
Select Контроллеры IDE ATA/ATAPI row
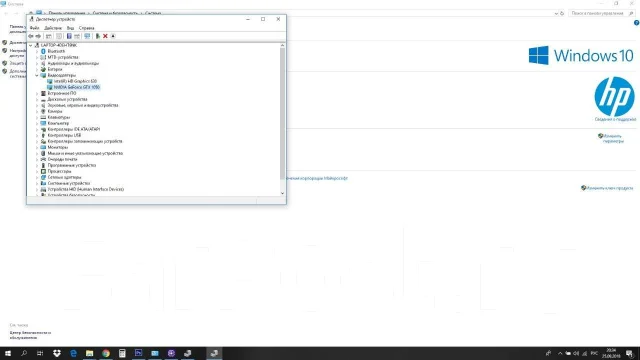[73, 129]
